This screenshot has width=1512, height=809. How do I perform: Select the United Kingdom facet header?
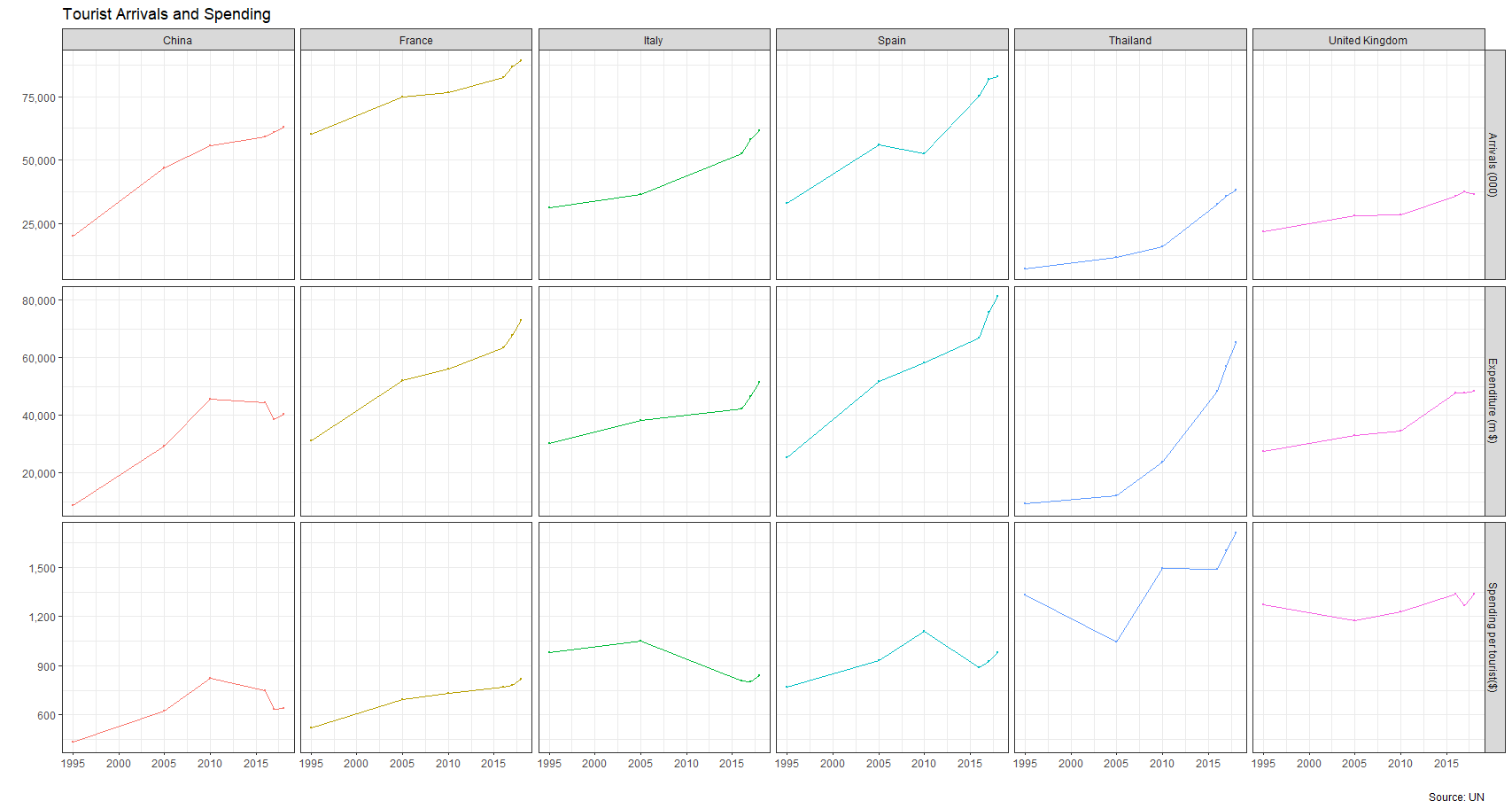[1367, 40]
